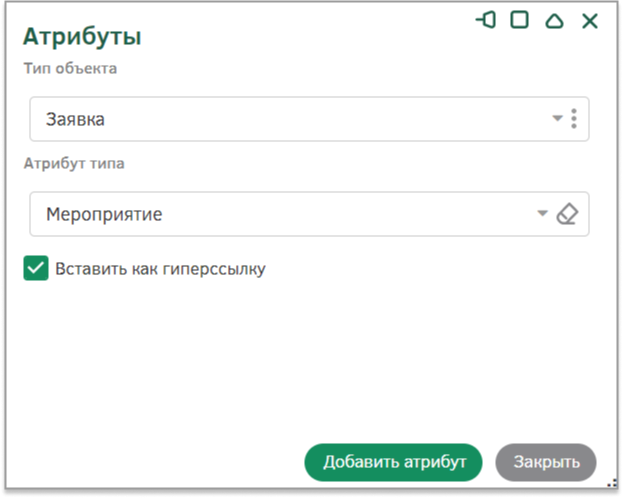Clear the Мероприятие field with the eraser icon

click(x=567, y=214)
